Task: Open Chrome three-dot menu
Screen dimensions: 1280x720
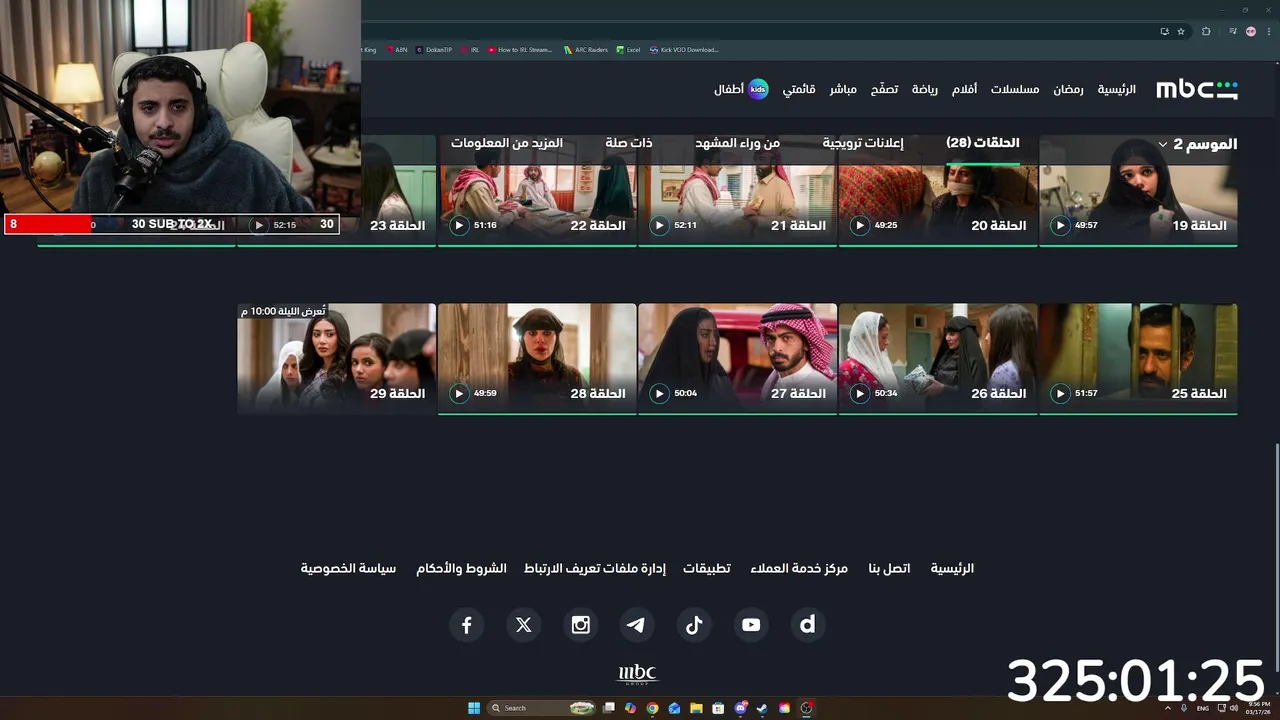Action: [1269, 32]
